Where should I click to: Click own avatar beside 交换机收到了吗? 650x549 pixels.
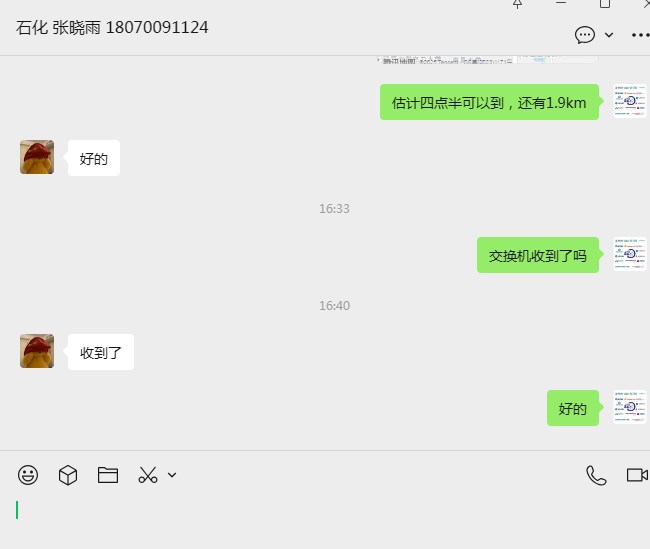[630, 254]
